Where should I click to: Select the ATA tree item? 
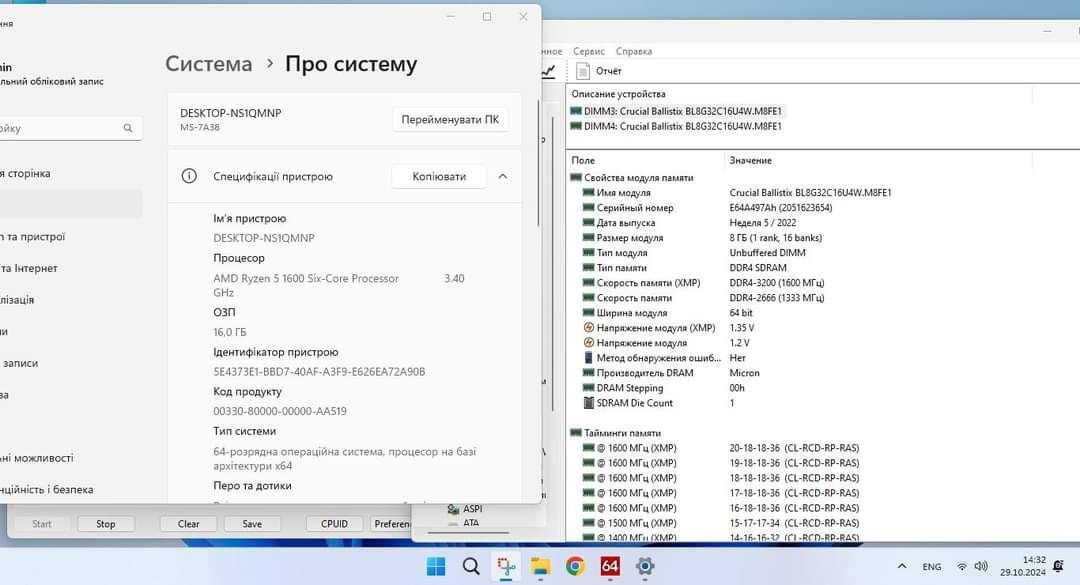(464, 522)
